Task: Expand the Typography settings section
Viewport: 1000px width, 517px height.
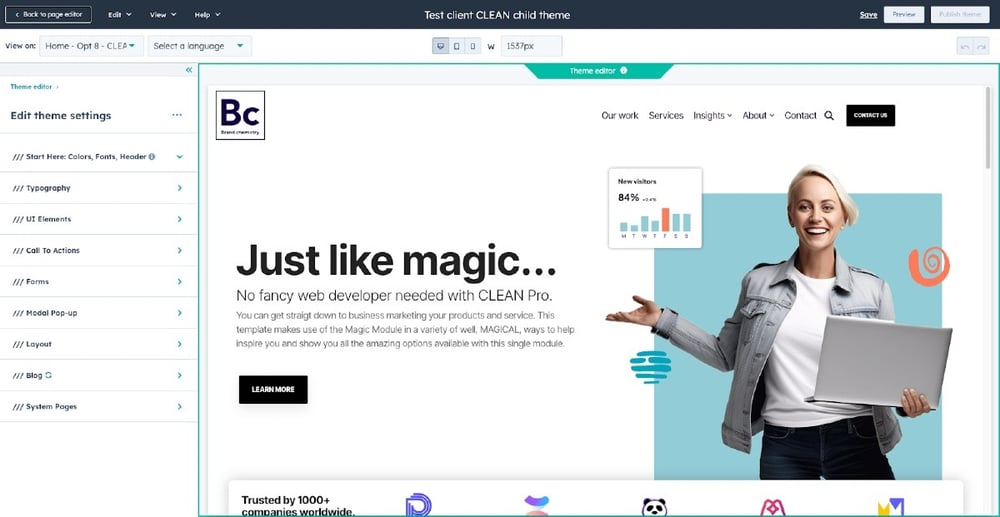Action: (x=98, y=188)
